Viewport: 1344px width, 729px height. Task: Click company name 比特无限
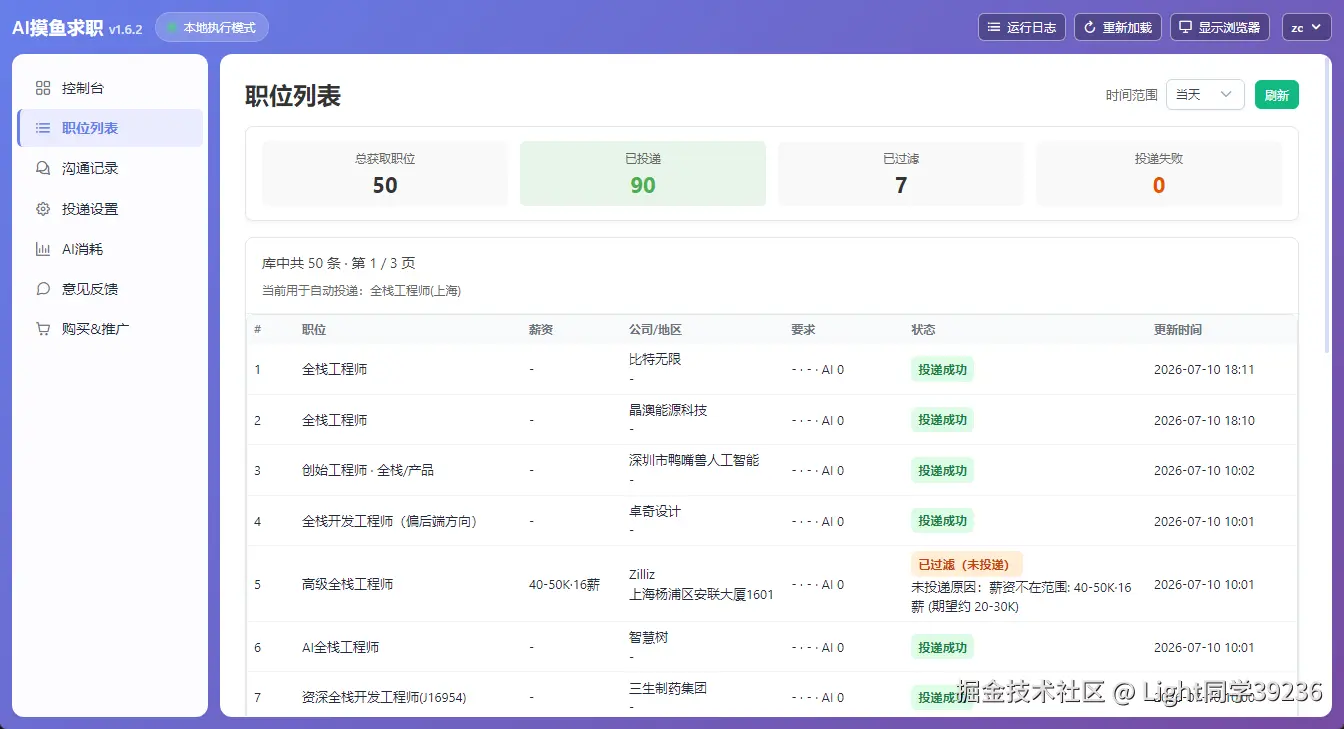(655, 359)
